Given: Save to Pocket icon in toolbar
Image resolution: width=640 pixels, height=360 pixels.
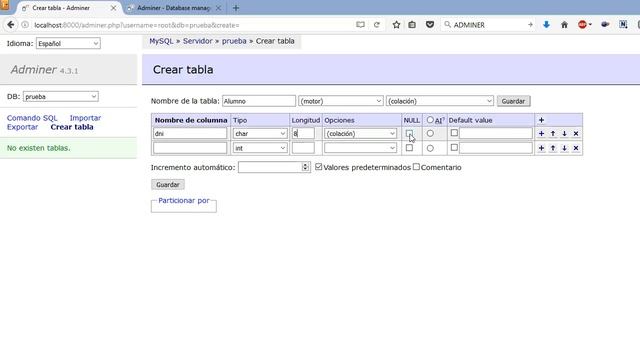Looking at the screenshot, I should (x=430, y=25).
